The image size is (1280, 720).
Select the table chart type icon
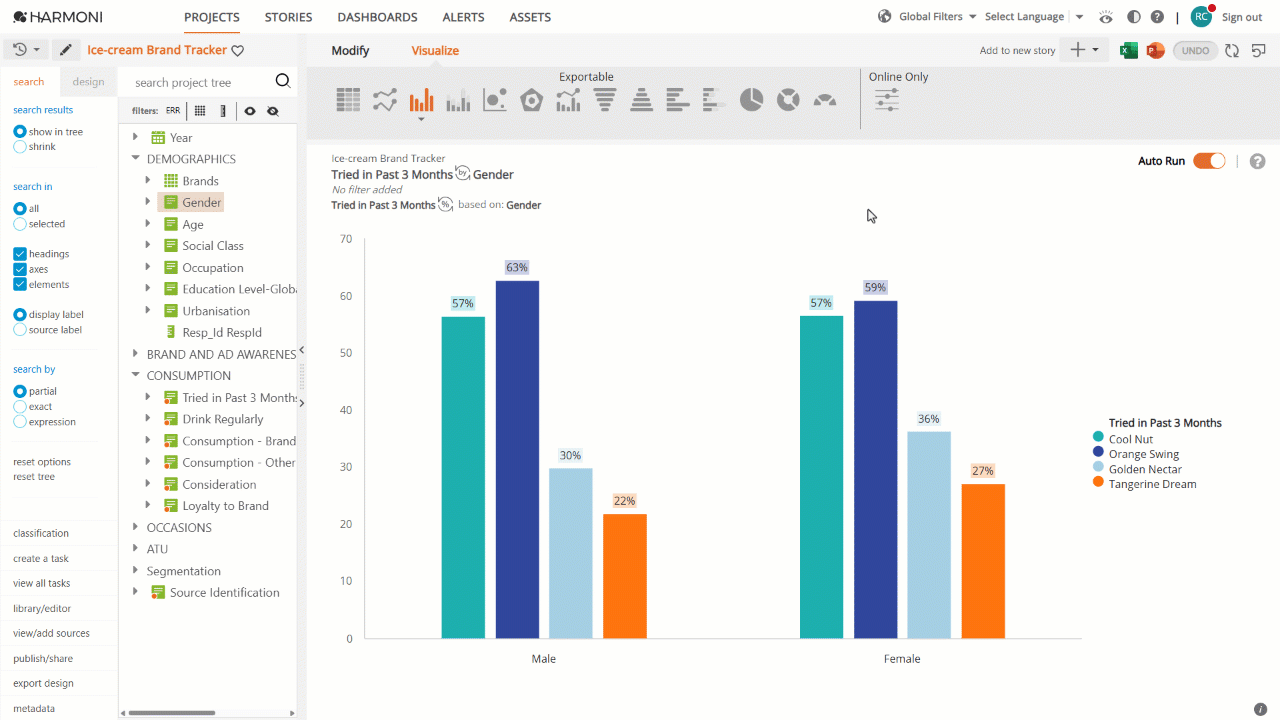(x=348, y=100)
